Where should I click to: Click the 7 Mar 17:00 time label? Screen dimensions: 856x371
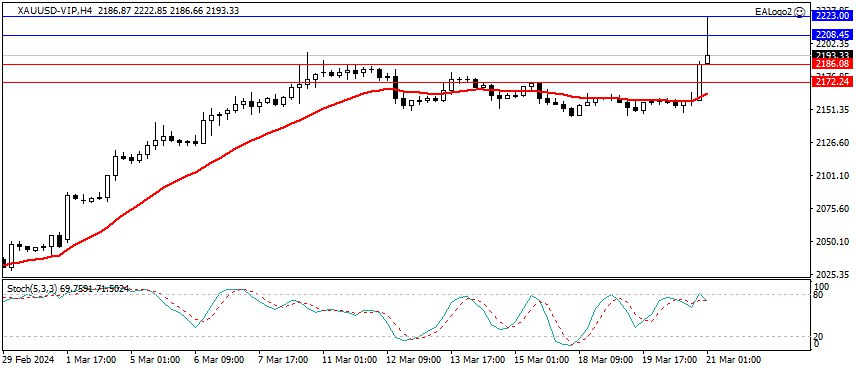pos(282,361)
